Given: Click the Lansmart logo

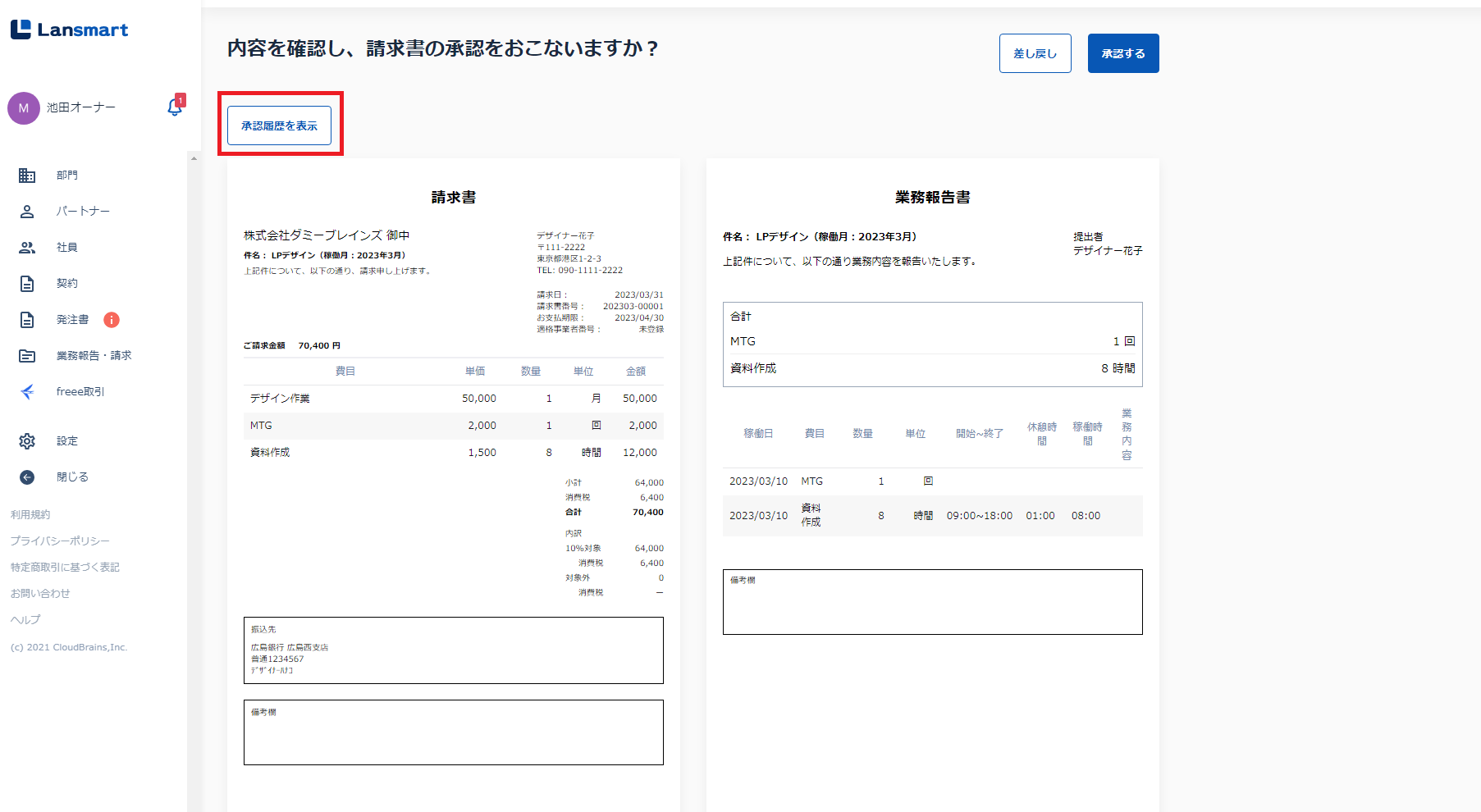Looking at the screenshot, I should (69, 30).
